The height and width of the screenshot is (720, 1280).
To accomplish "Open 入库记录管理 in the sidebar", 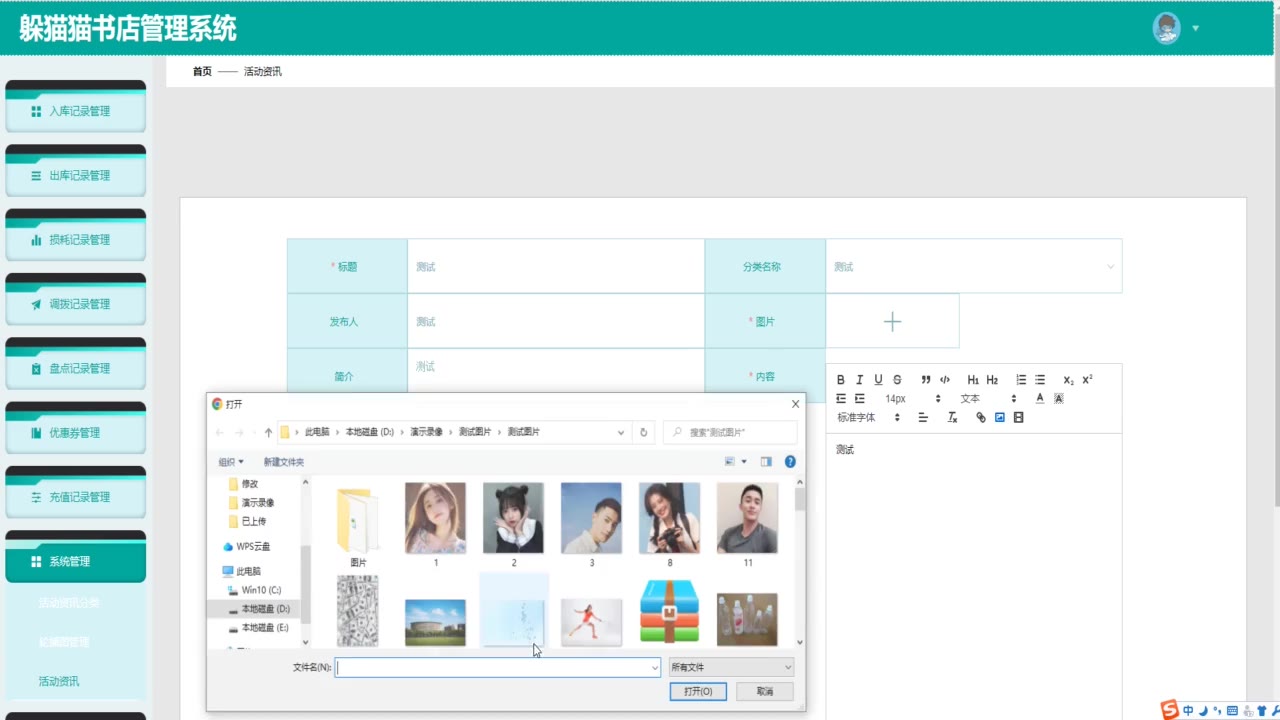I will (x=76, y=111).
